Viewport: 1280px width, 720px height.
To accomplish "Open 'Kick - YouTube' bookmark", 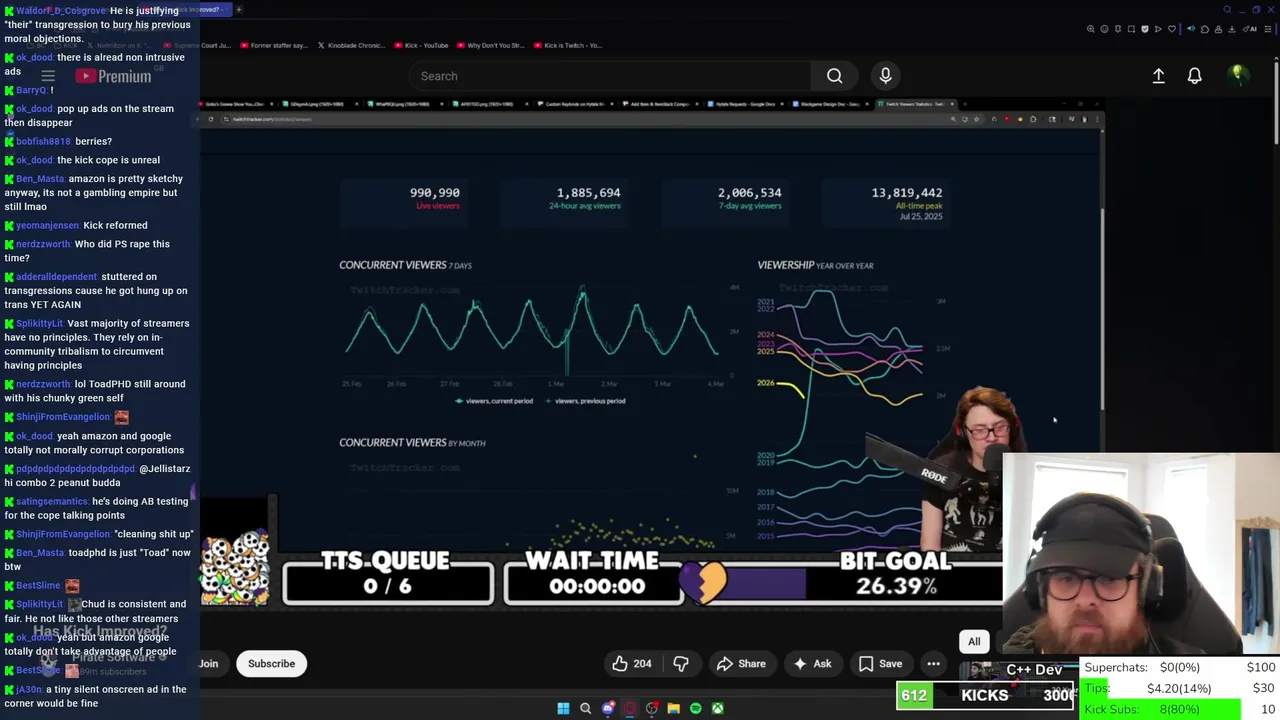I will click(422, 45).
